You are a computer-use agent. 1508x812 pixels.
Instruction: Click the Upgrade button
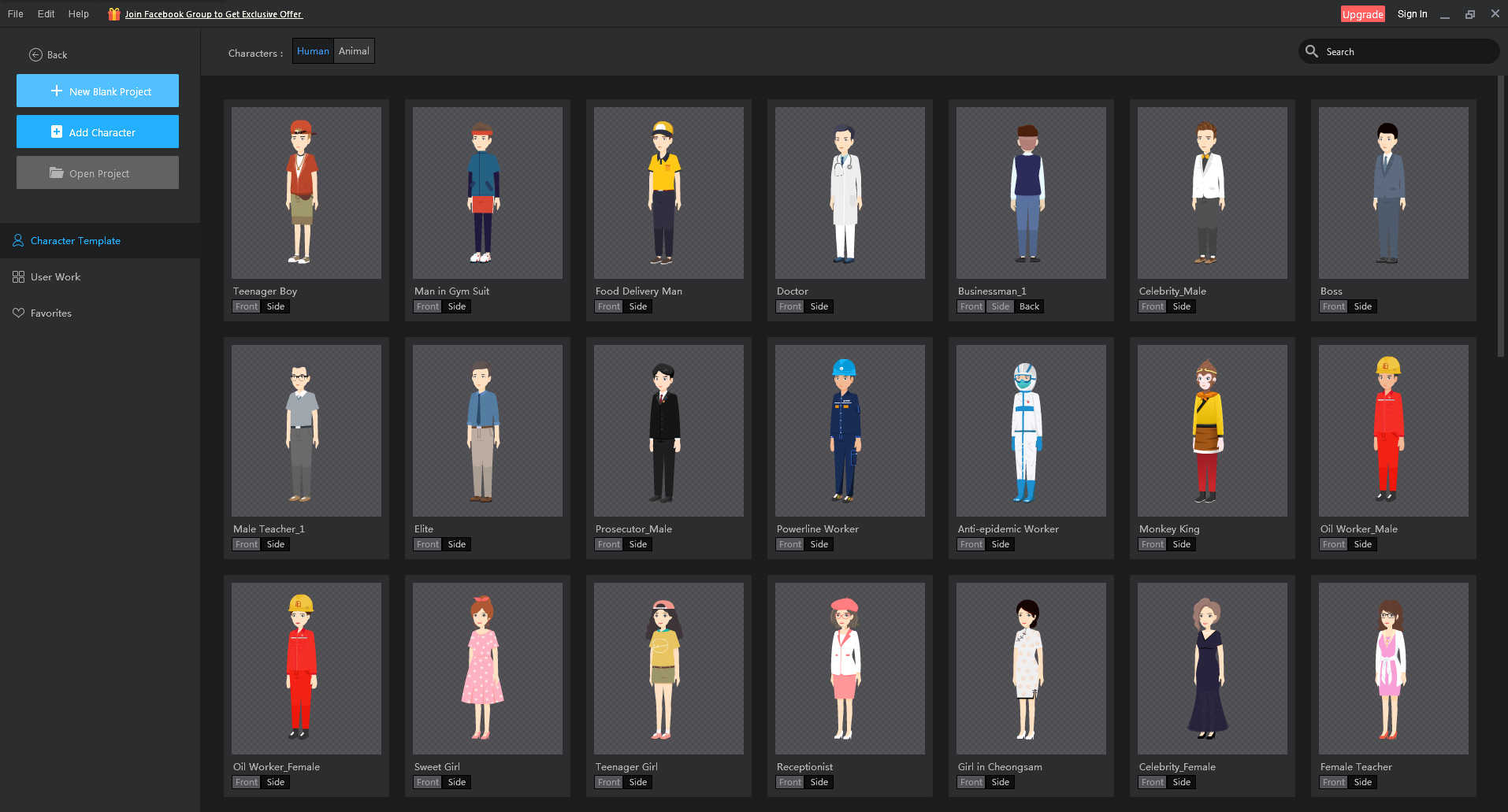click(x=1362, y=14)
